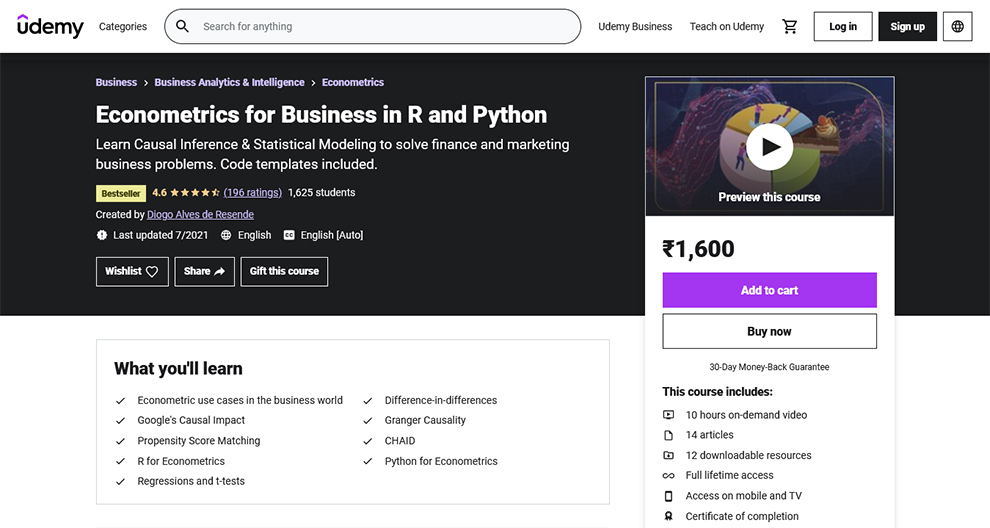Focus the Search for anything field
Image resolution: width=990 pixels, height=528 pixels.
tap(373, 27)
